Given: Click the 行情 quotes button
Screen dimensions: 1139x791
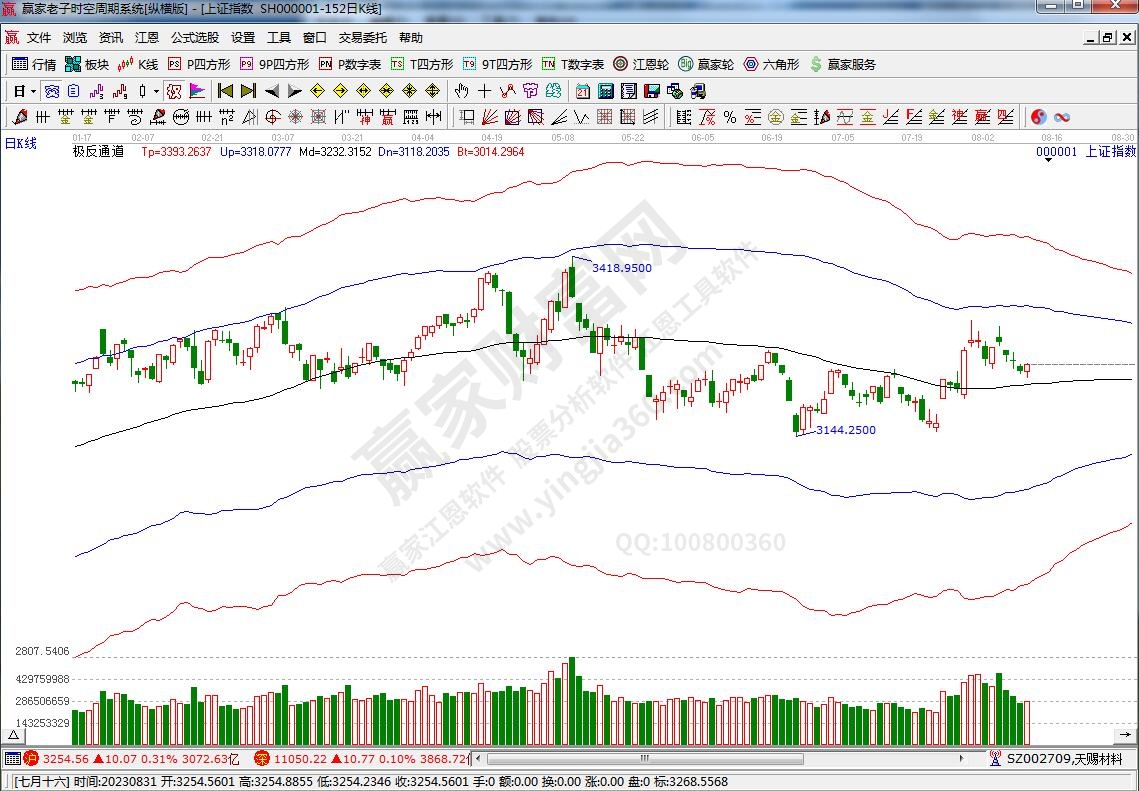Looking at the screenshot, I should pos(34,64).
